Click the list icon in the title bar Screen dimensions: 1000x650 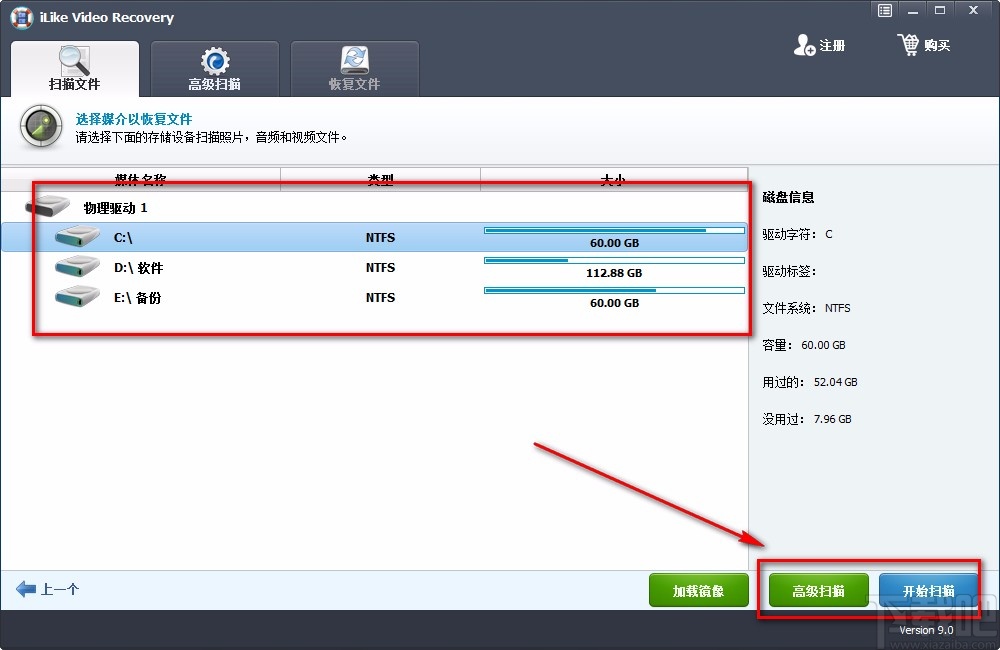coord(884,10)
